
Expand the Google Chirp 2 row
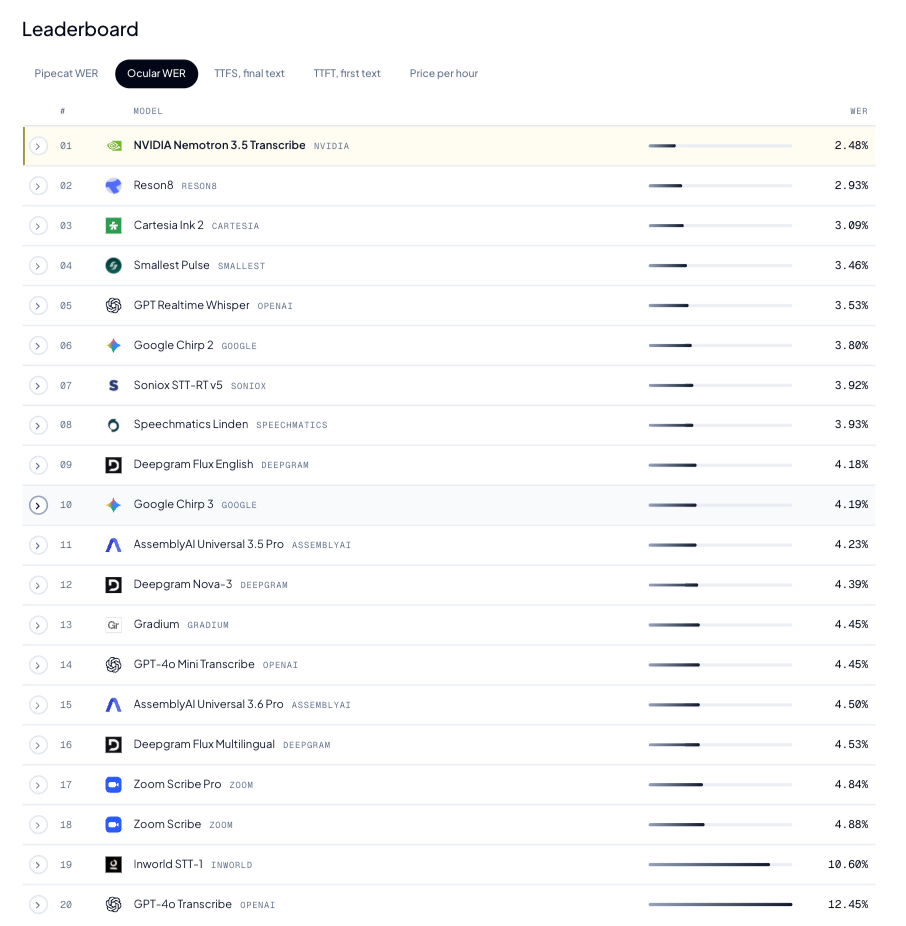[x=38, y=345]
